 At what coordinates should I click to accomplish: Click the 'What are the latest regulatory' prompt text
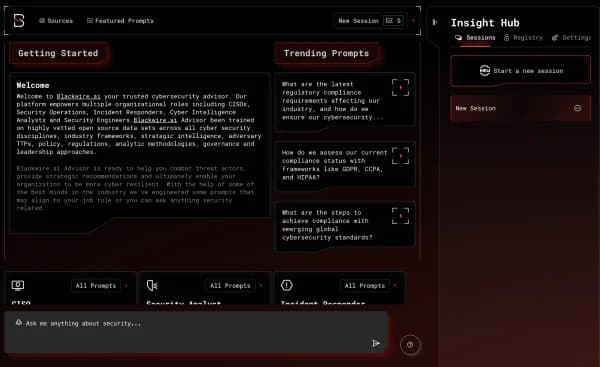(x=332, y=101)
